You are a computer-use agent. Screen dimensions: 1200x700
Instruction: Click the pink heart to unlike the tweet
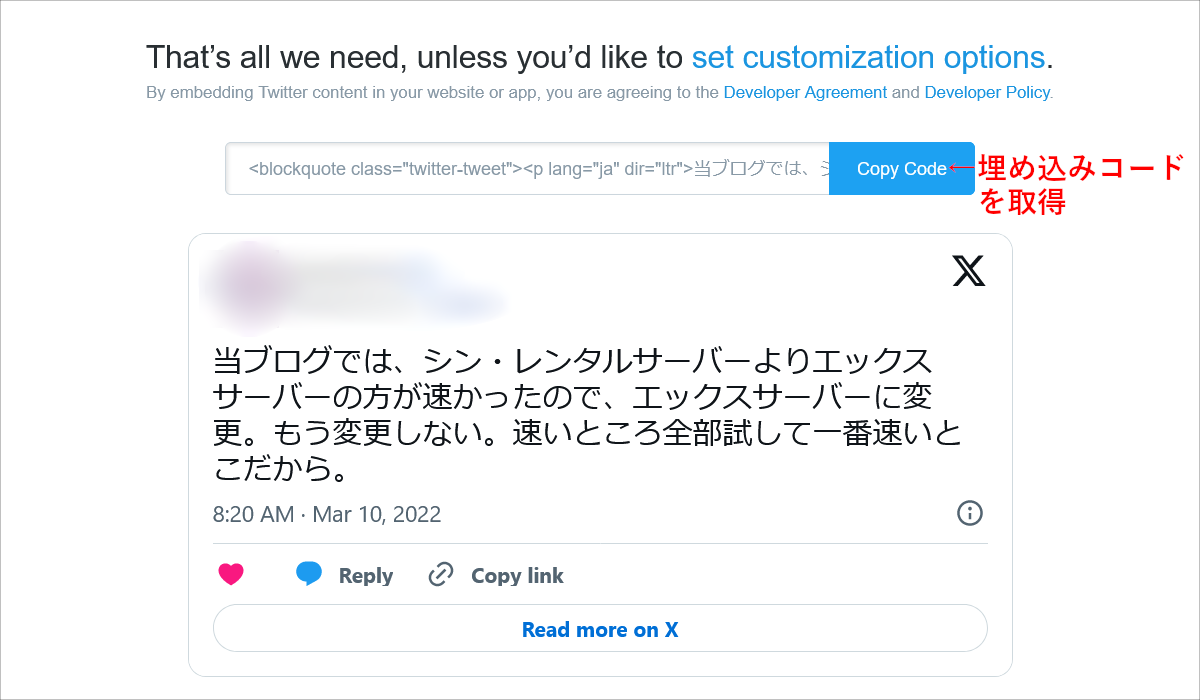231,575
